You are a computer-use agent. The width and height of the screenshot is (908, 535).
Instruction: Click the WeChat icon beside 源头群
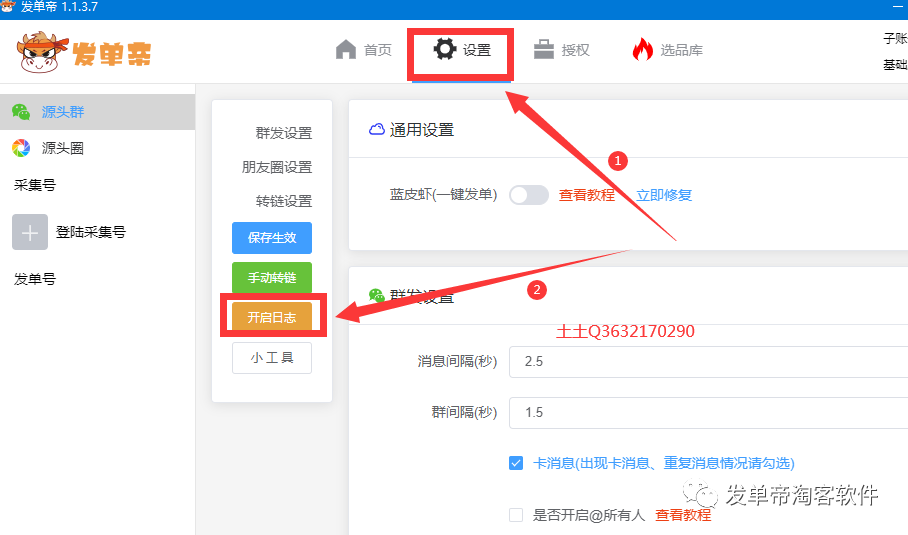pyautogui.click(x=21, y=112)
